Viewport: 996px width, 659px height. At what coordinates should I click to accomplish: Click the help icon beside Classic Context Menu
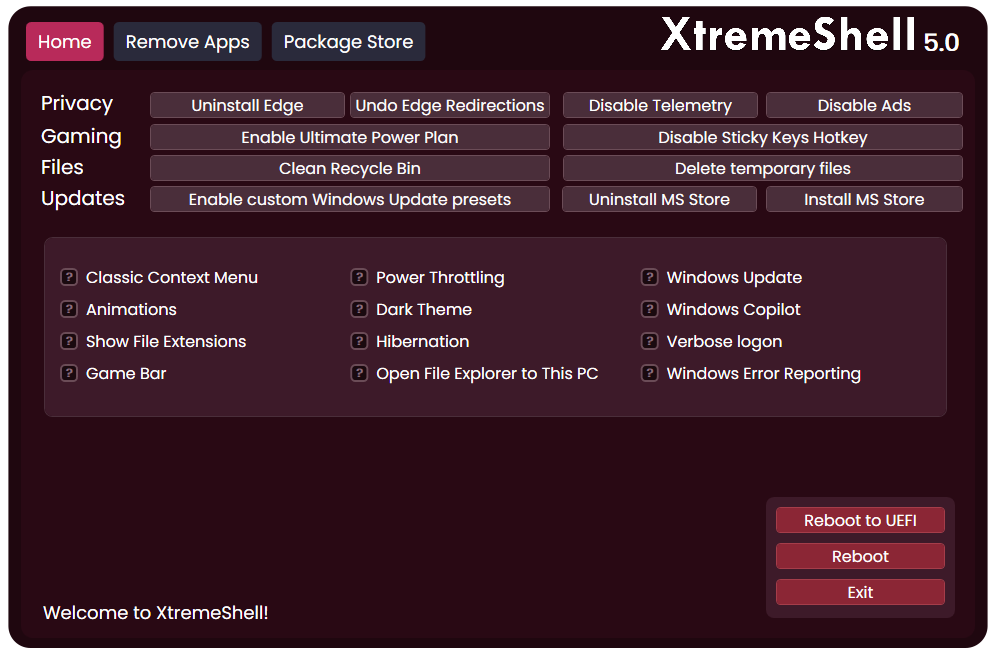(x=69, y=277)
